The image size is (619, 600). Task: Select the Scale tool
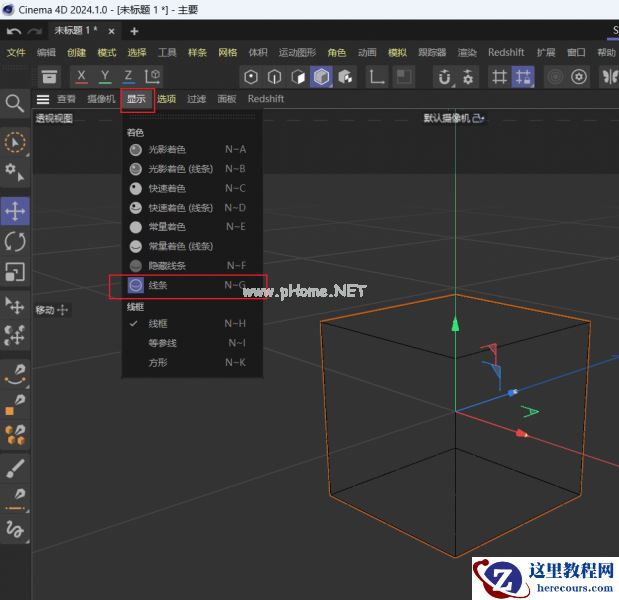15,272
